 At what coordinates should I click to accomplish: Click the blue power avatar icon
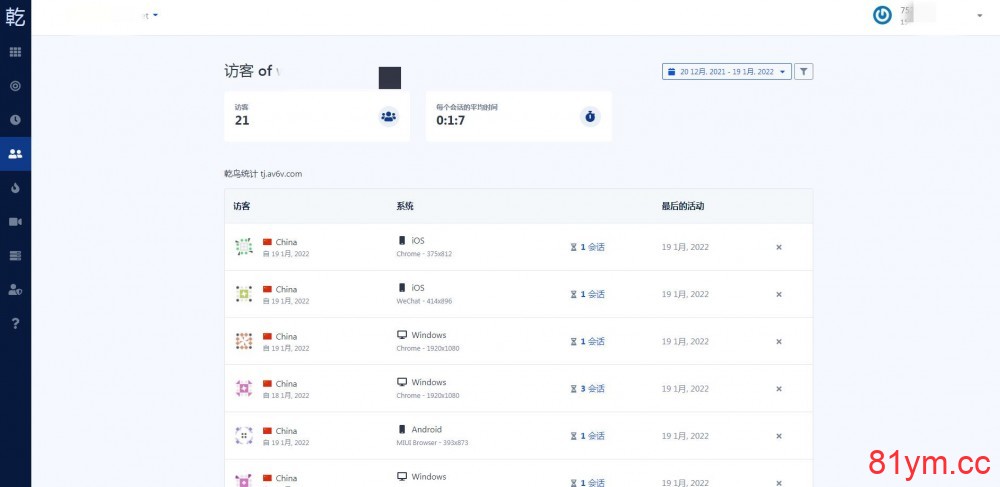(x=882, y=15)
